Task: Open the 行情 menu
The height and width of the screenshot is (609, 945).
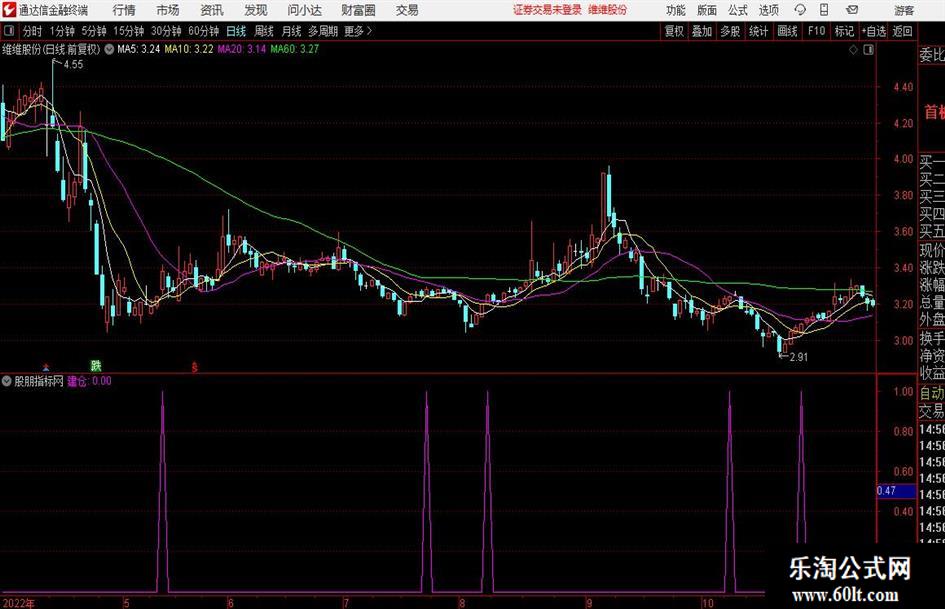Action: [124, 10]
